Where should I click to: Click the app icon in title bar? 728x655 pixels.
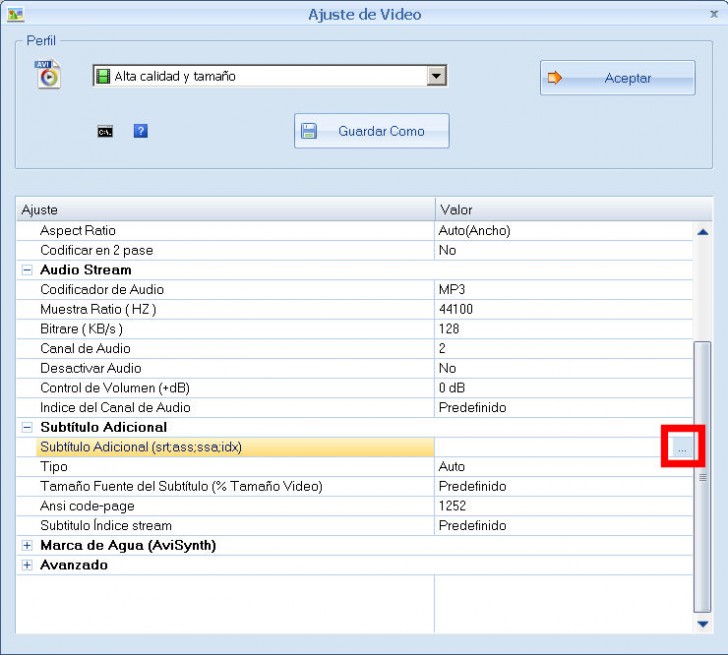(x=16, y=14)
